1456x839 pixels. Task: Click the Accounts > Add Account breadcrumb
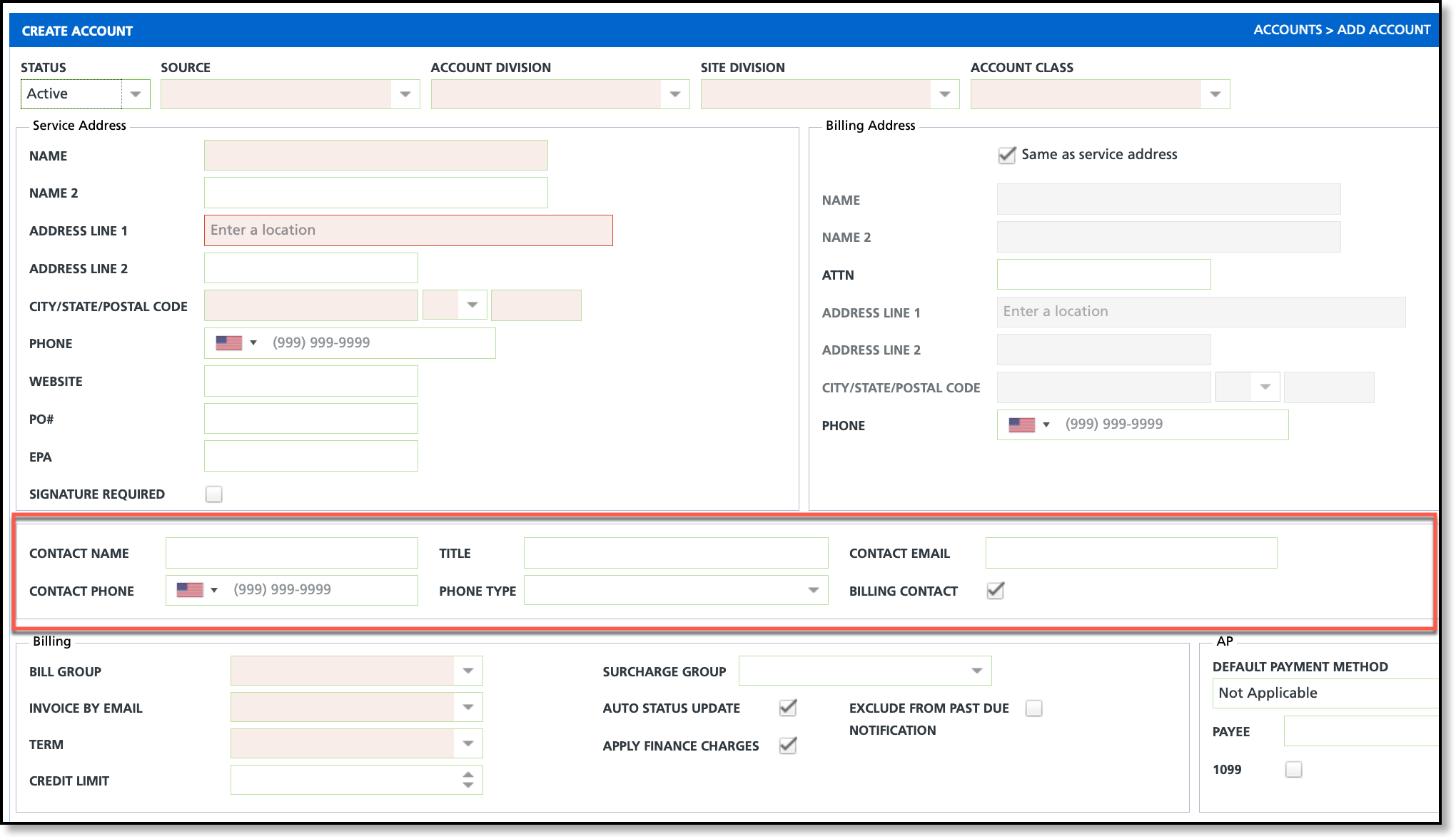click(x=1342, y=30)
